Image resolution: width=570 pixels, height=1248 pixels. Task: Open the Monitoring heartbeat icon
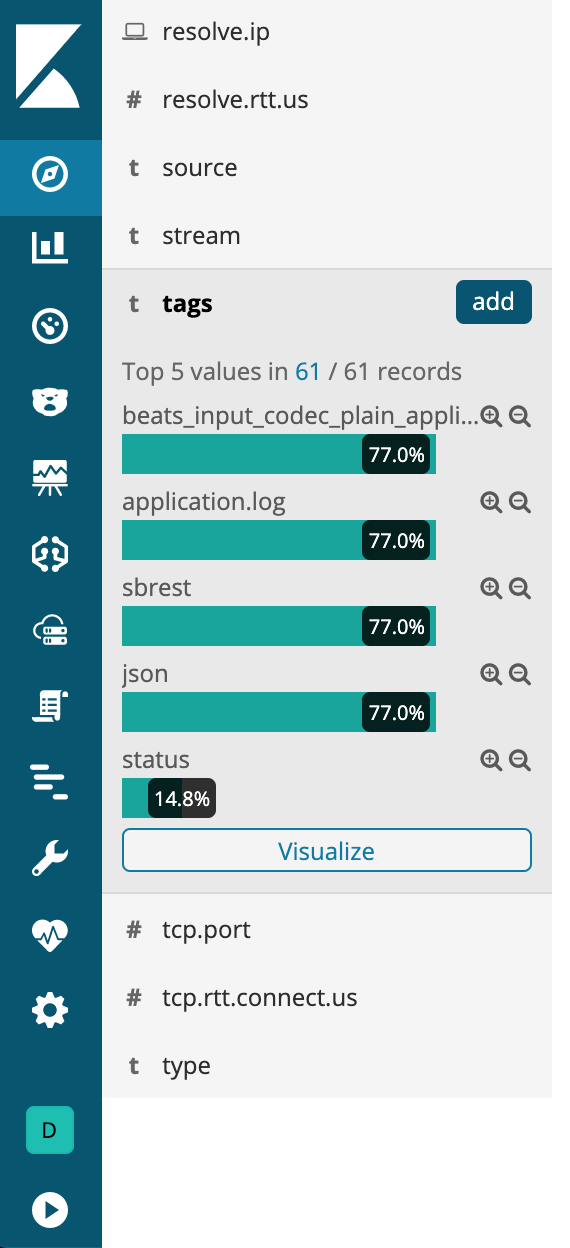coord(50,935)
